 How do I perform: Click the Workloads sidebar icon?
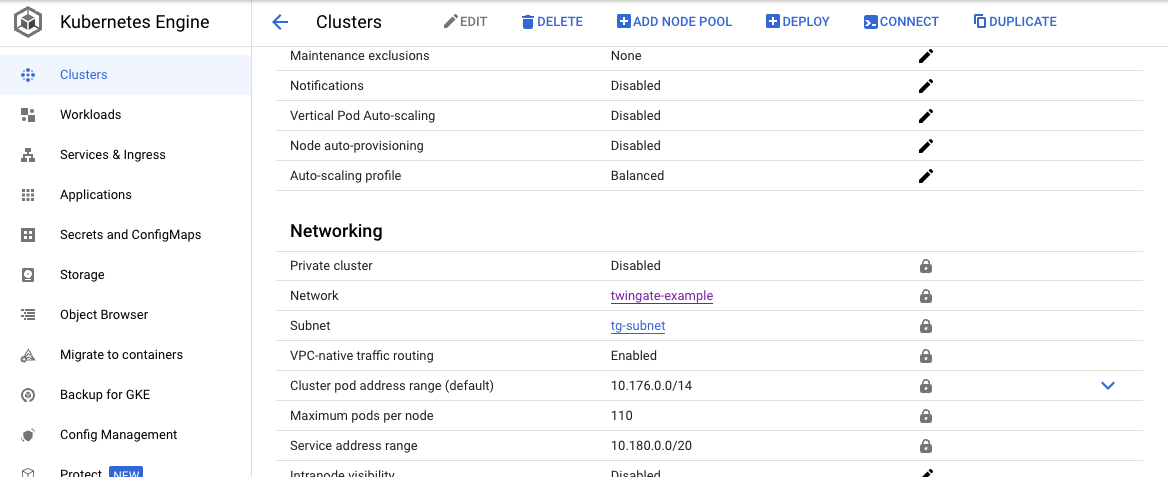28,115
